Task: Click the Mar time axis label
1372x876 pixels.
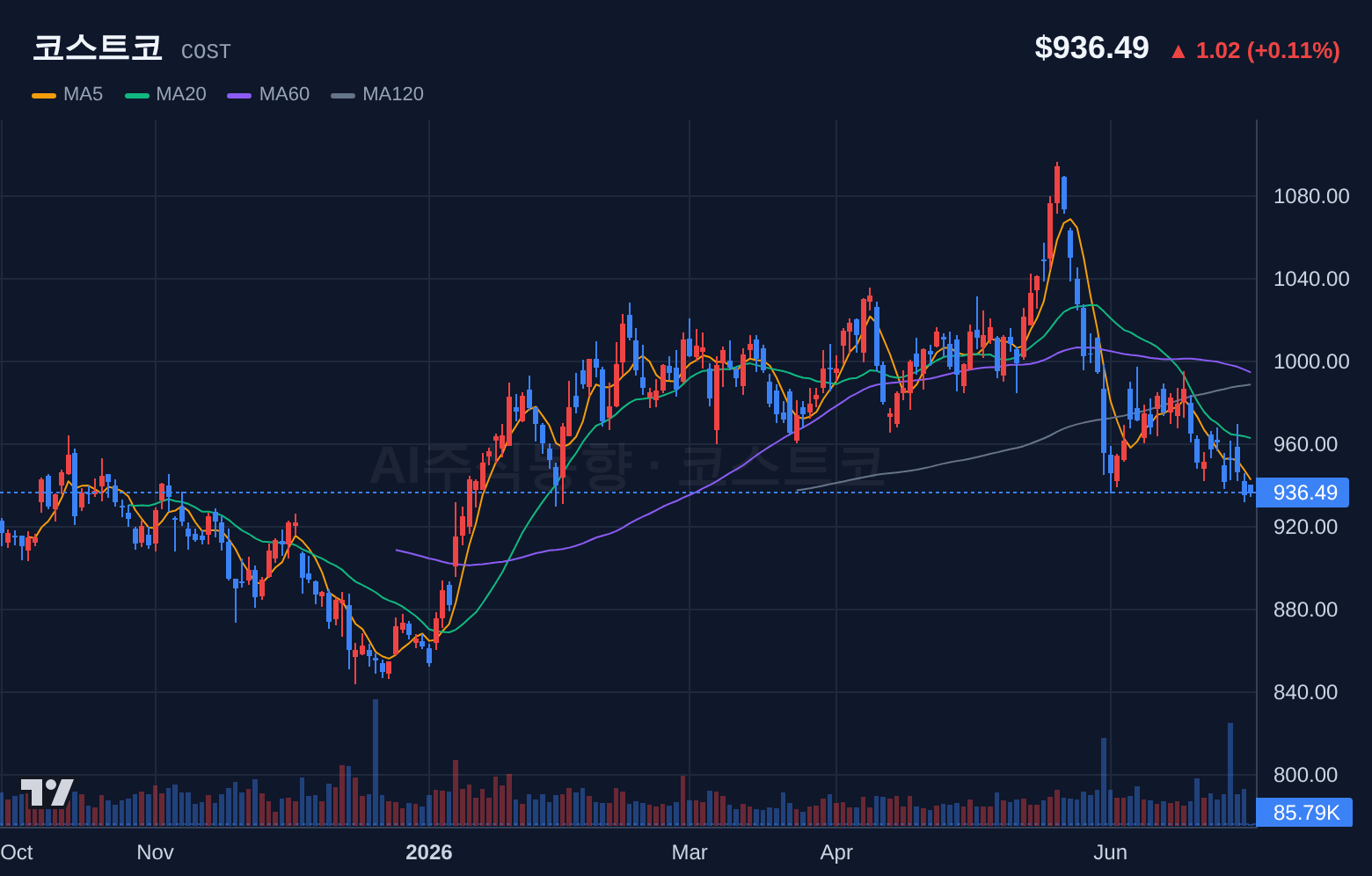Action: 690,852
